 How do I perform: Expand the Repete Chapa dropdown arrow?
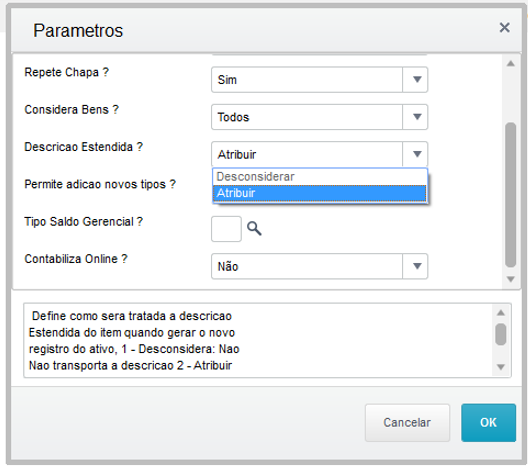(417, 80)
